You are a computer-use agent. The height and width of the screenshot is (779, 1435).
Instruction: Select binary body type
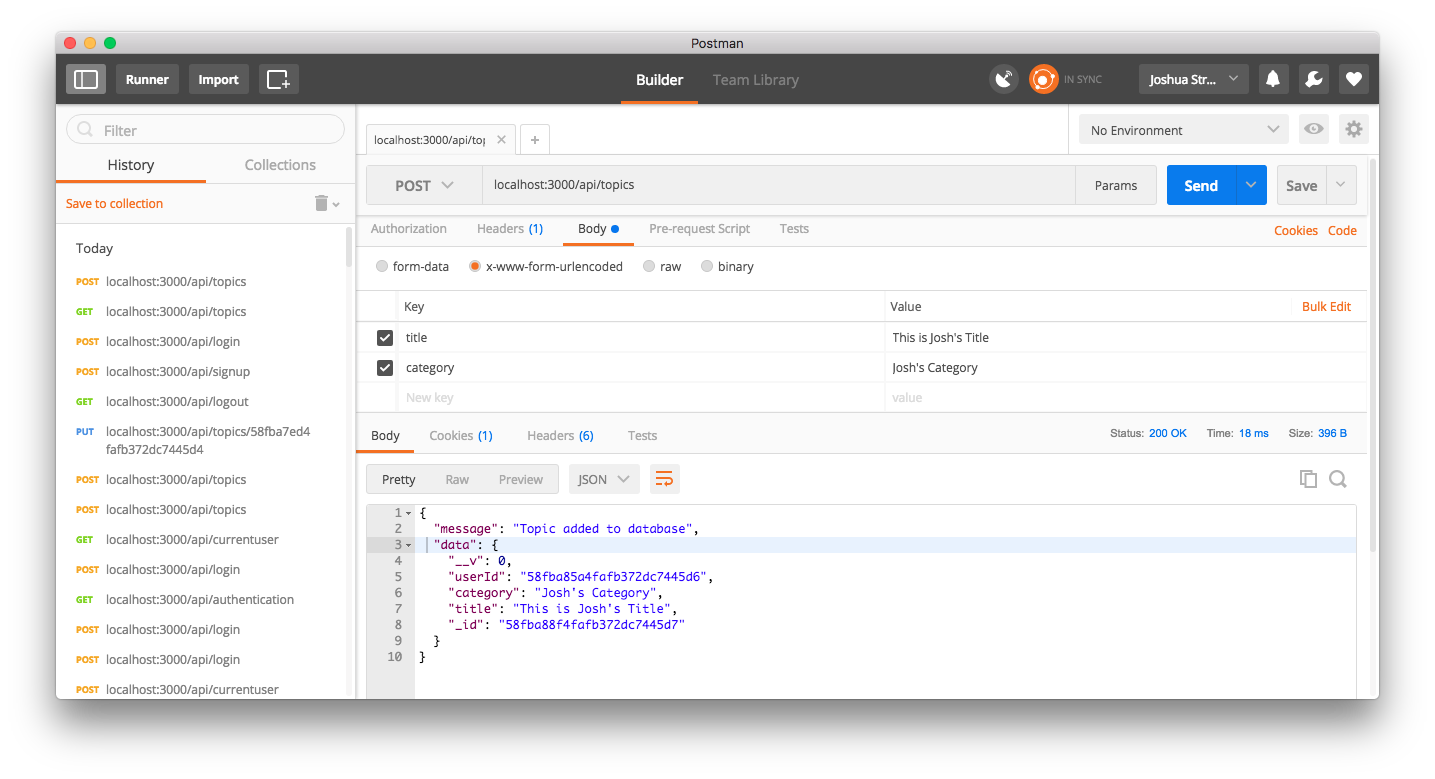pyautogui.click(x=707, y=267)
